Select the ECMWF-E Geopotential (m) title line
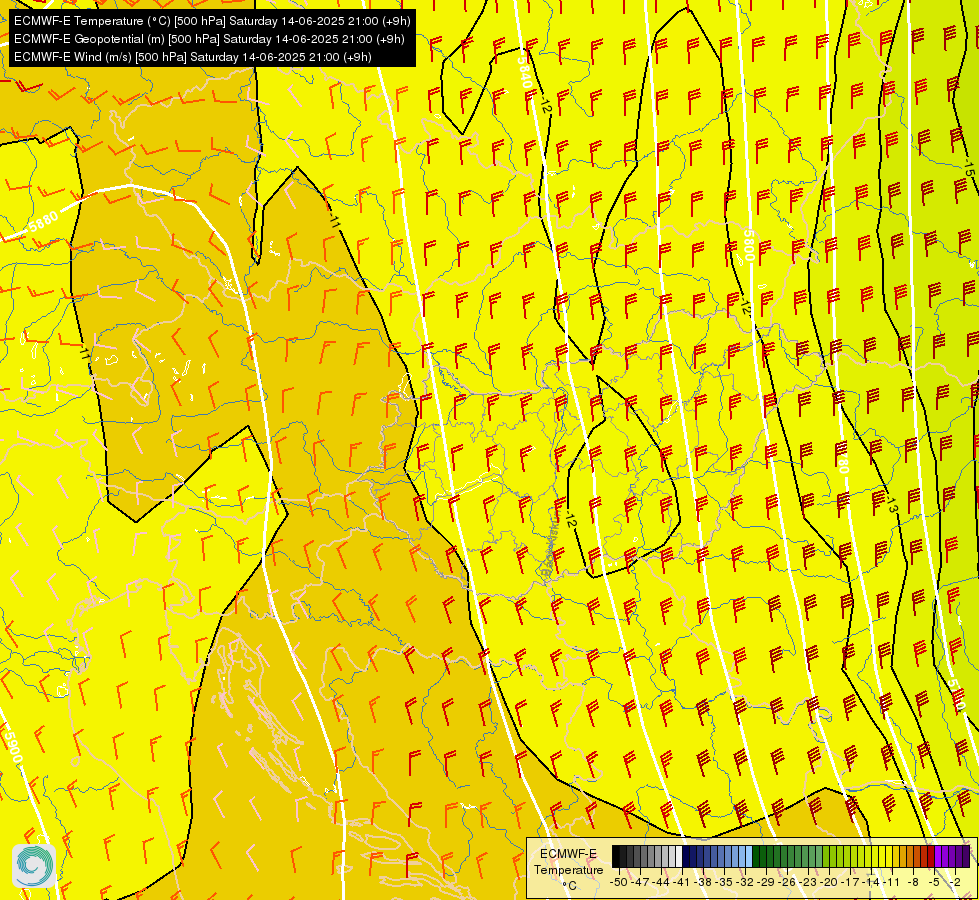 (x=209, y=39)
